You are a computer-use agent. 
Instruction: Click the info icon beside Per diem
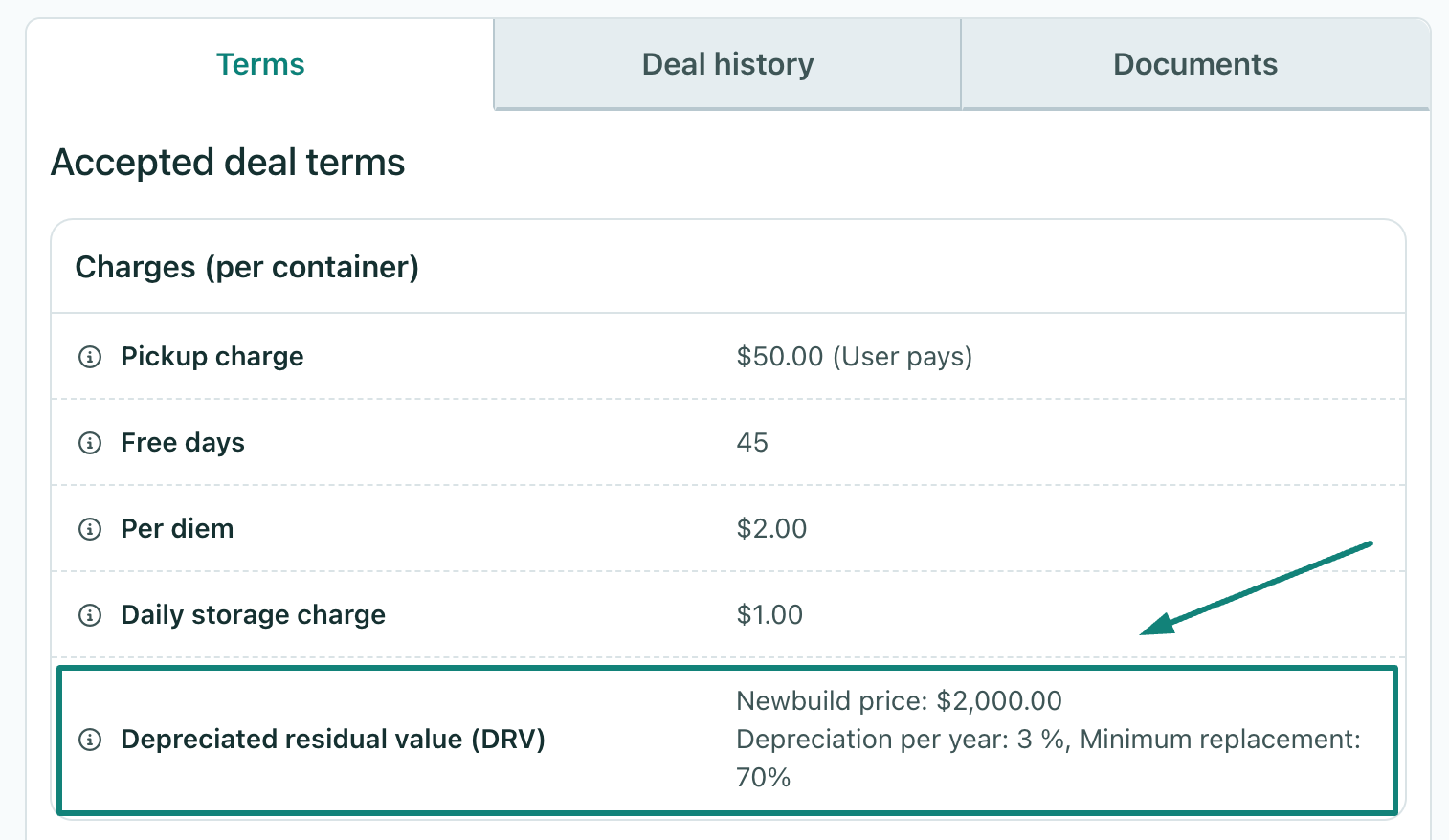(90, 529)
